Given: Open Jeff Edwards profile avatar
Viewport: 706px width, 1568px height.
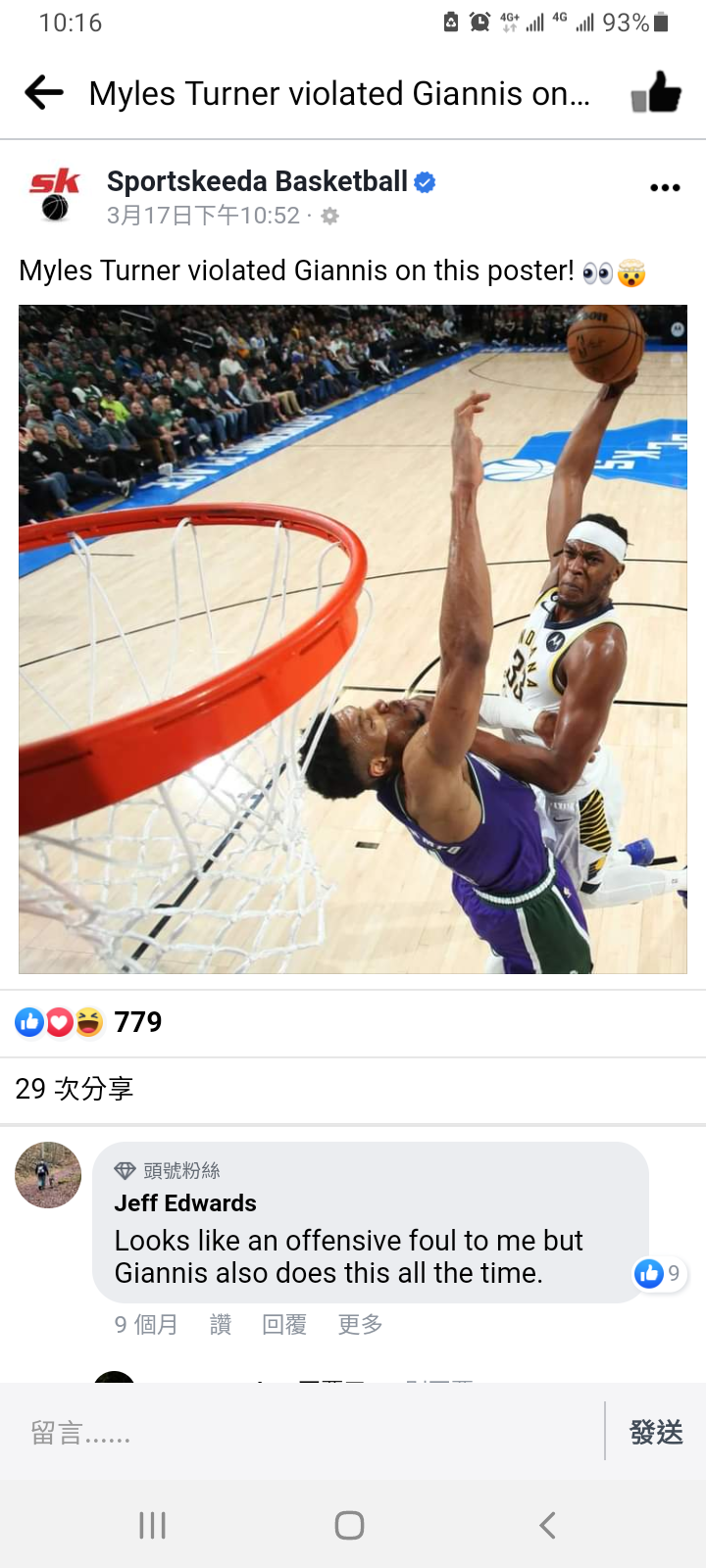Looking at the screenshot, I should pyautogui.click(x=48, y=1175).
